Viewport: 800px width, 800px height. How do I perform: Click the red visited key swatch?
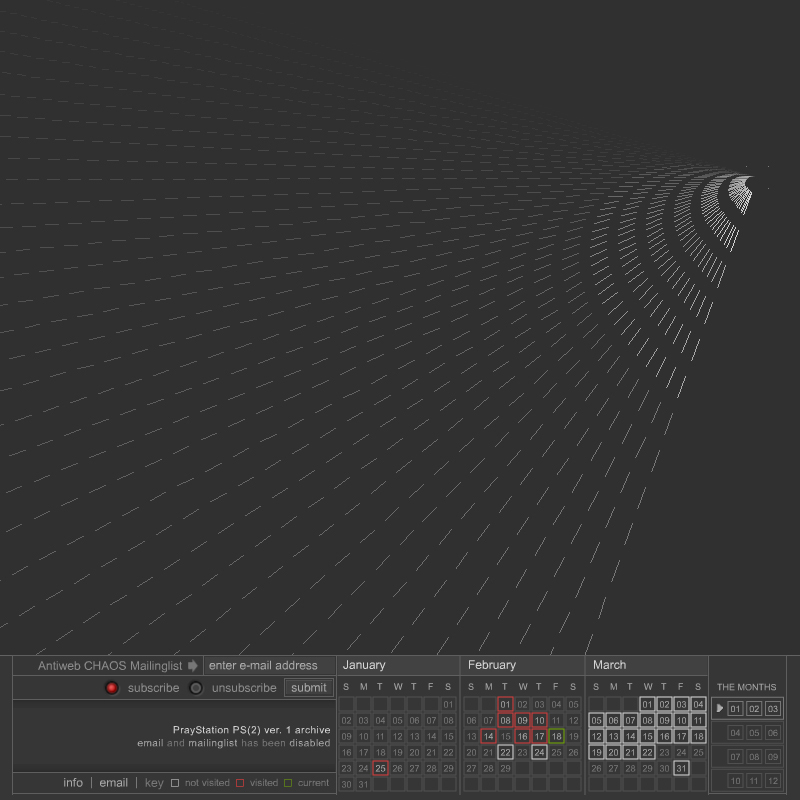coord(240,784)
